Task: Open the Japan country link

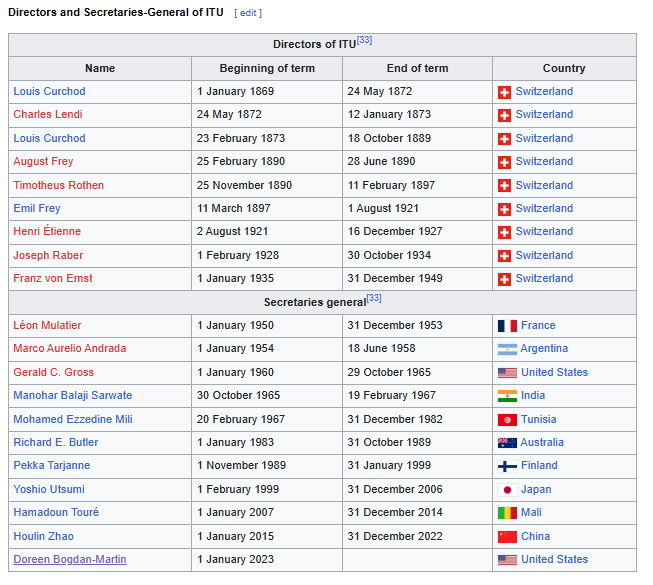Action: tap(536, 489)
